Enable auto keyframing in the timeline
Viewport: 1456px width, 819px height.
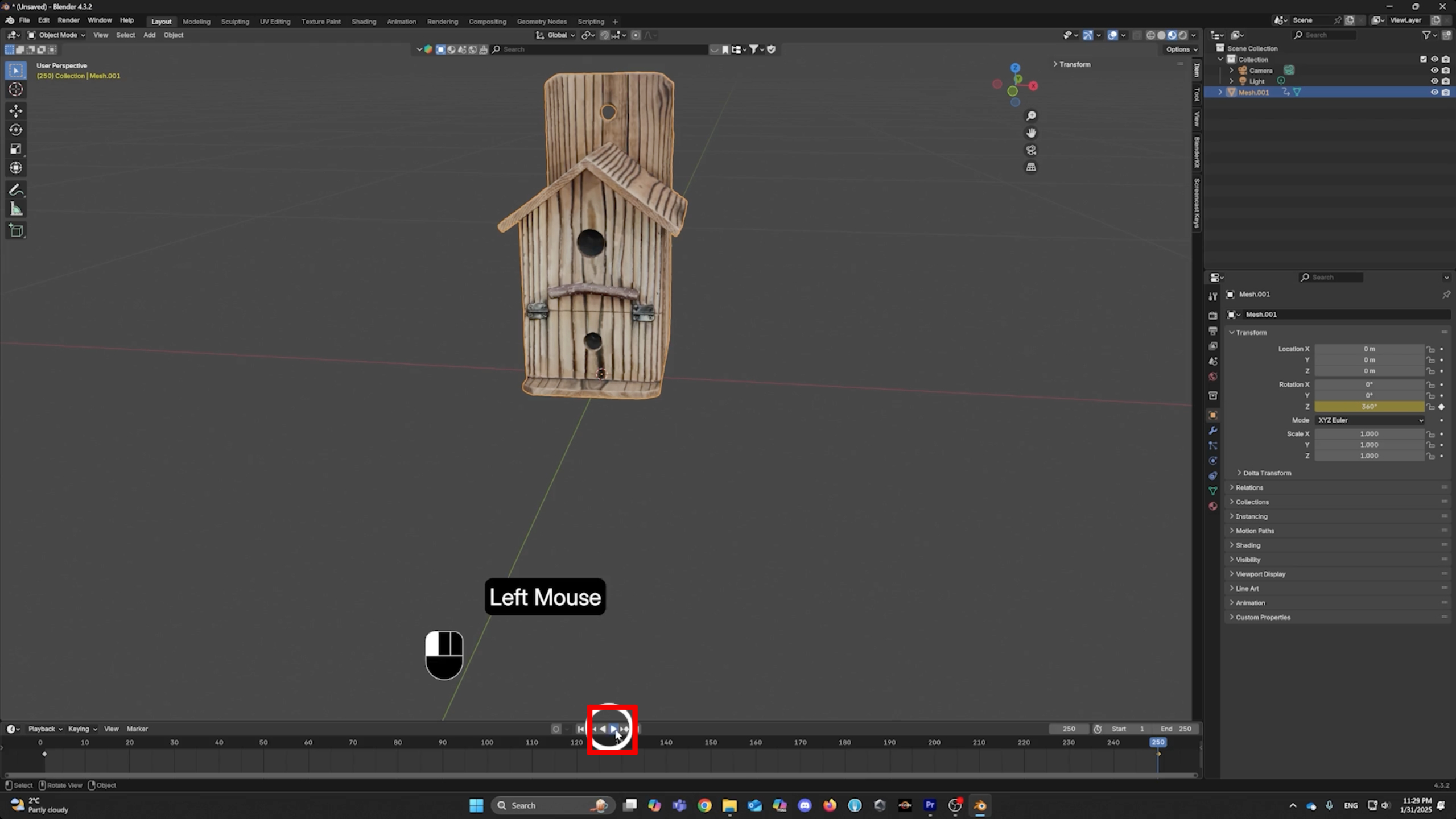(556, 729)
